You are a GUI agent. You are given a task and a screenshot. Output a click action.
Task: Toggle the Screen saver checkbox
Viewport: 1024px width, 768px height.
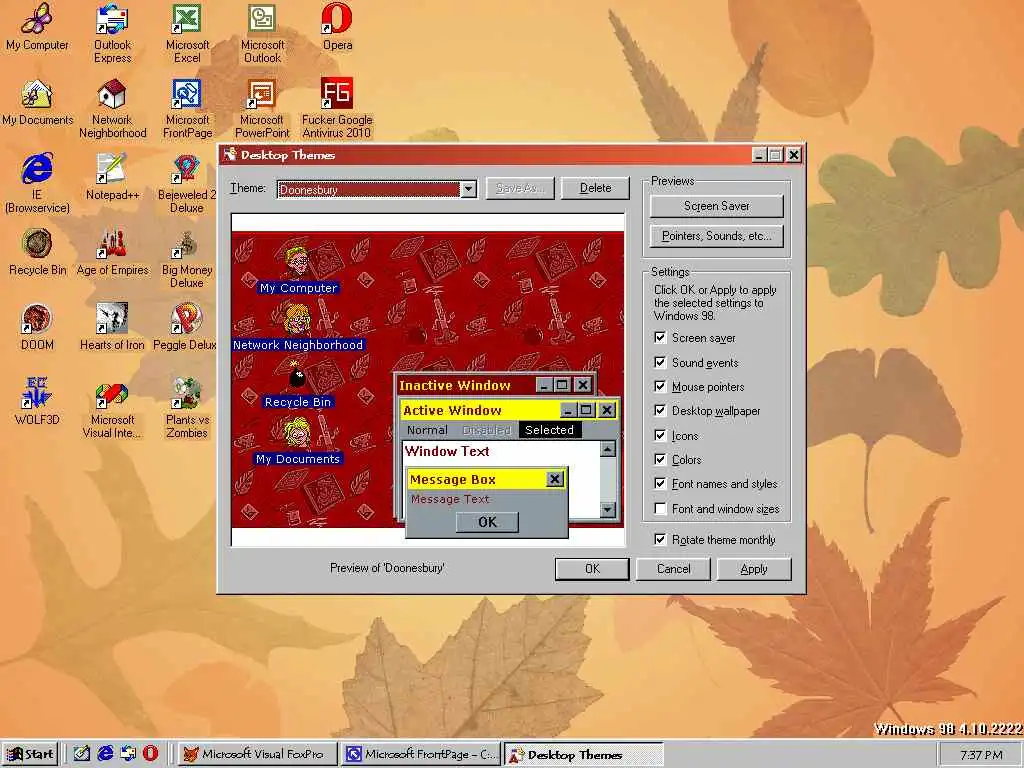point(660,338)
